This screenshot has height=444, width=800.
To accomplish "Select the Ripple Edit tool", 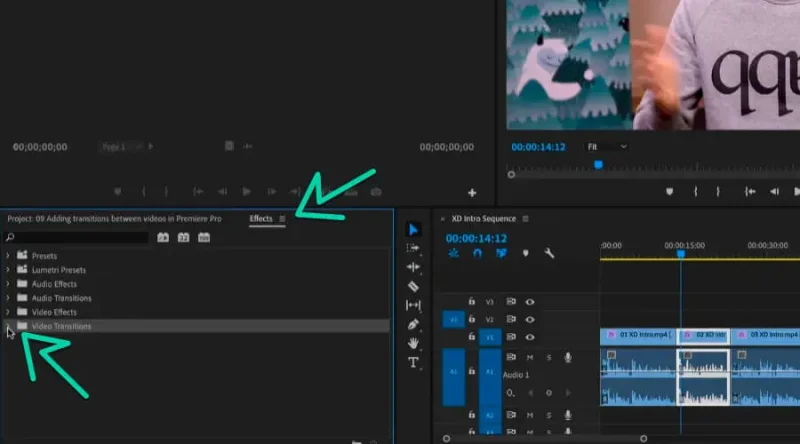I will [x=413, y=267].
